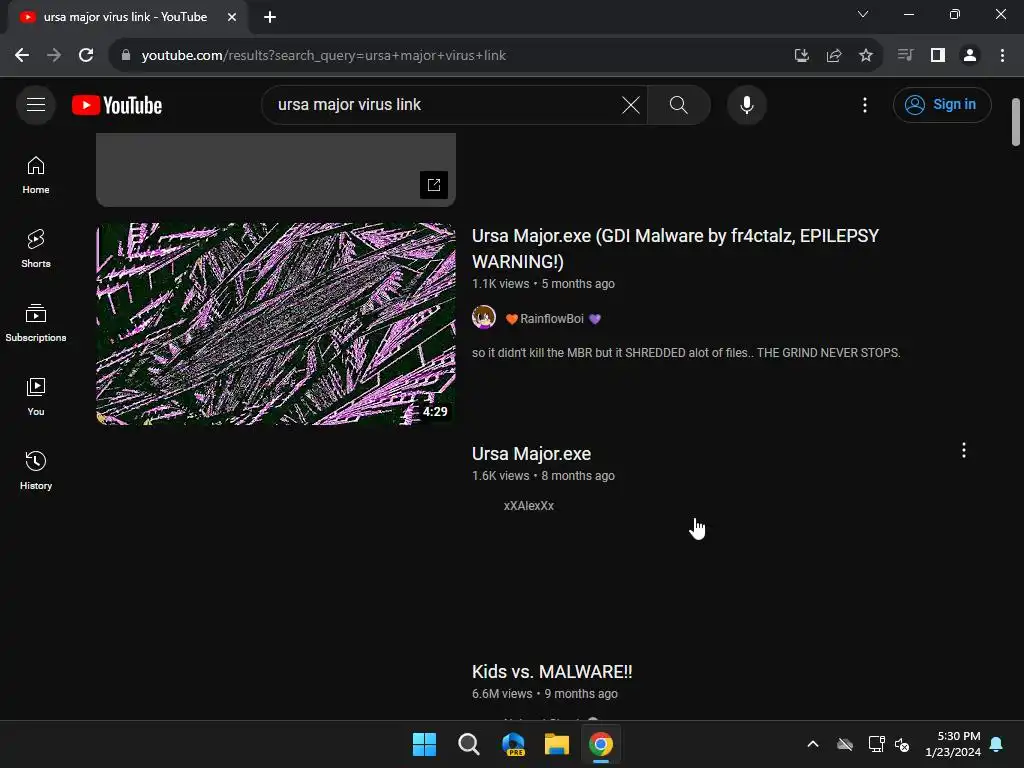This screenshot has height=768, width=1024.
Task: Open the notifications bell
Action: click(997, 744)
